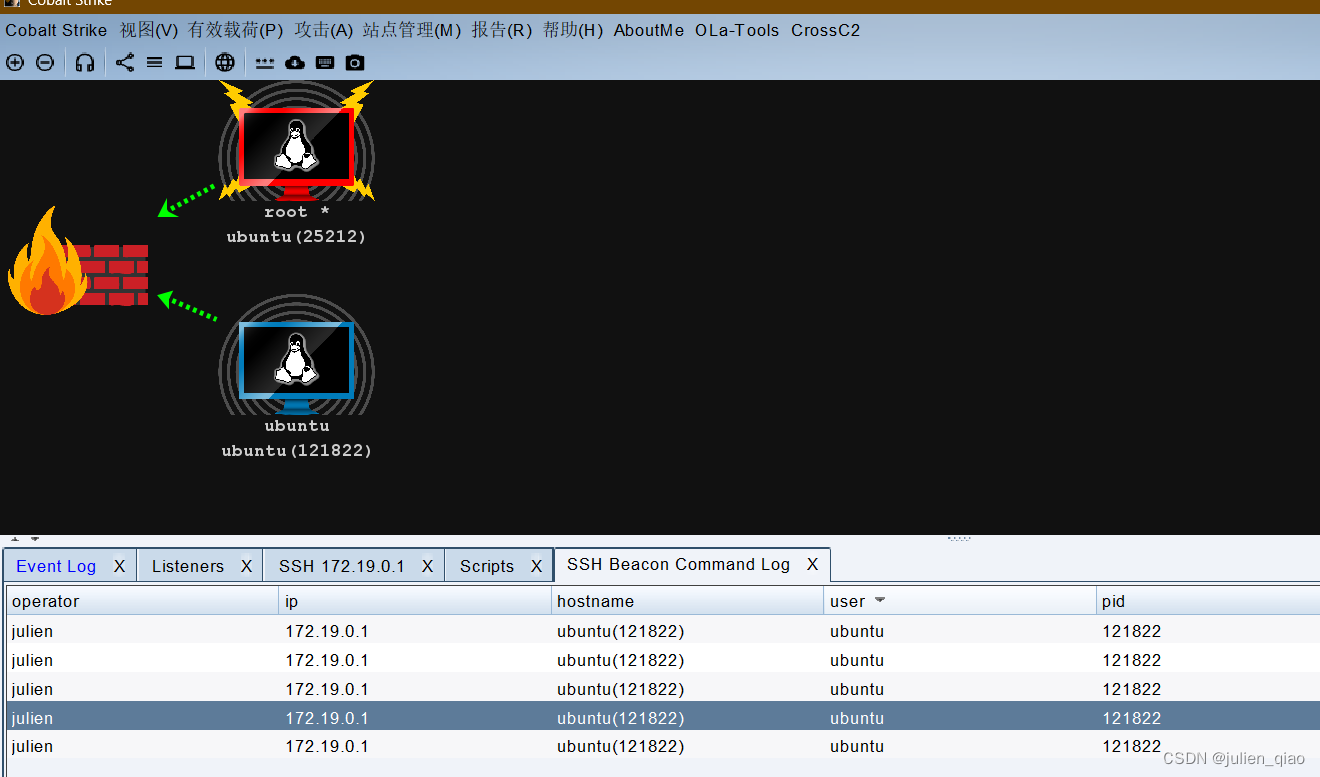Viewport: 1320px width, 777px height.
Task: Switch to the Listeners tab
Action: click(x=188, y=566)
